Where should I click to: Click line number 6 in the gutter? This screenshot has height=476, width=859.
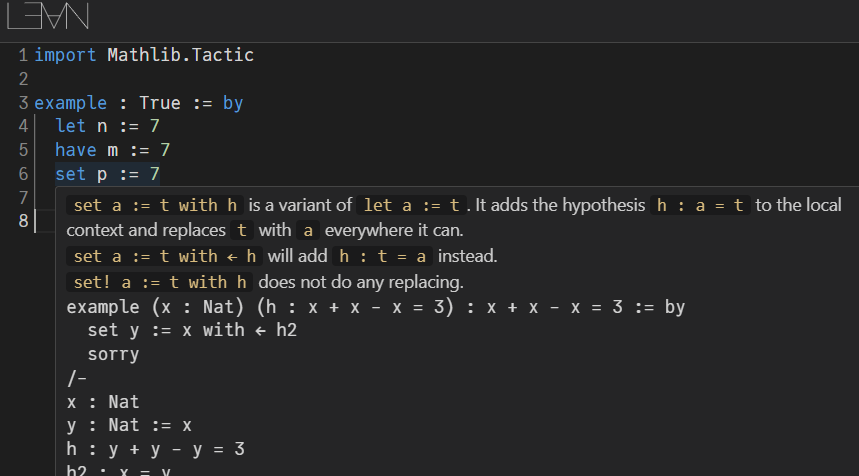click(x=22, y=175)
